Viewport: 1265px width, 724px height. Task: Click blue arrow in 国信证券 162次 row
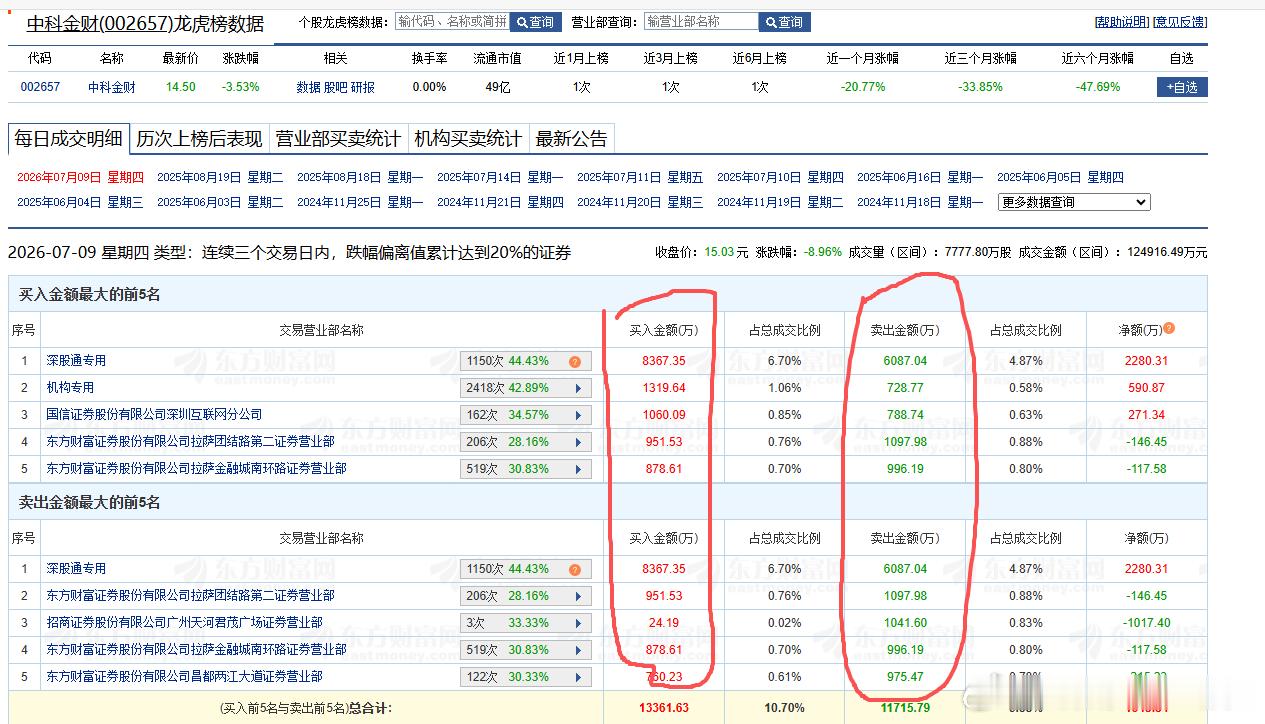tap(578, 415)
